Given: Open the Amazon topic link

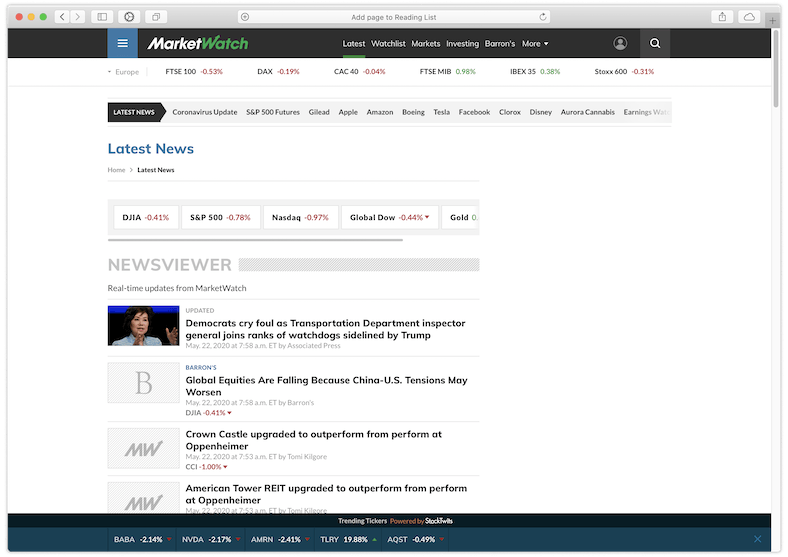Looking at the screenshot, I should coord(380,112).
